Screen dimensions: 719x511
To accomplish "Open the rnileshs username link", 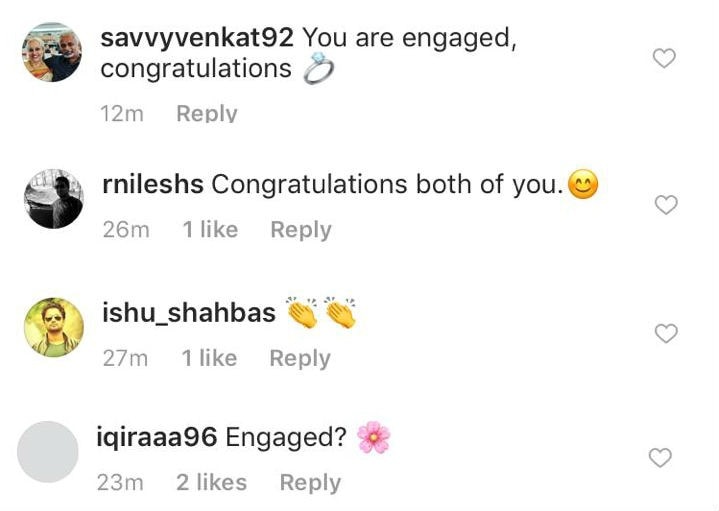I will pyautogui.click(x=153, y=184).
